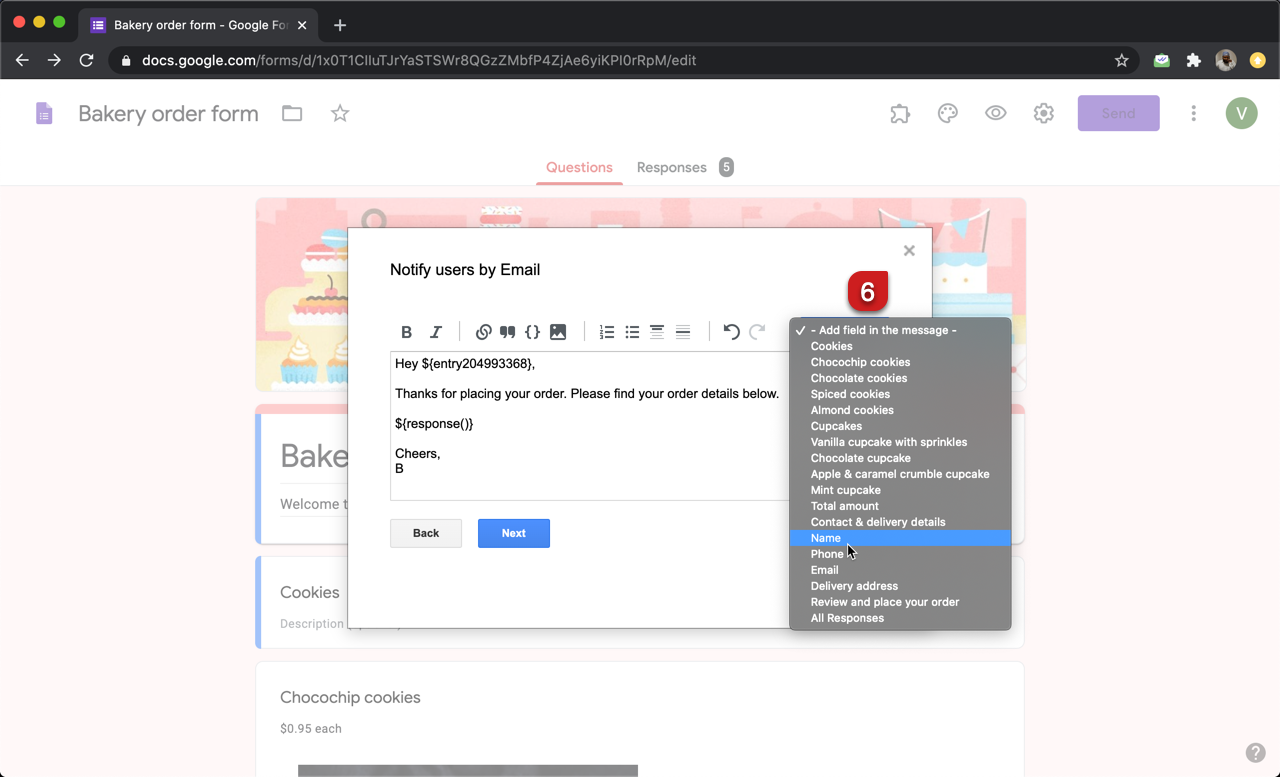Open the form settings gear
Screen dimensions: 1280x777
[x=1043, y=113]
